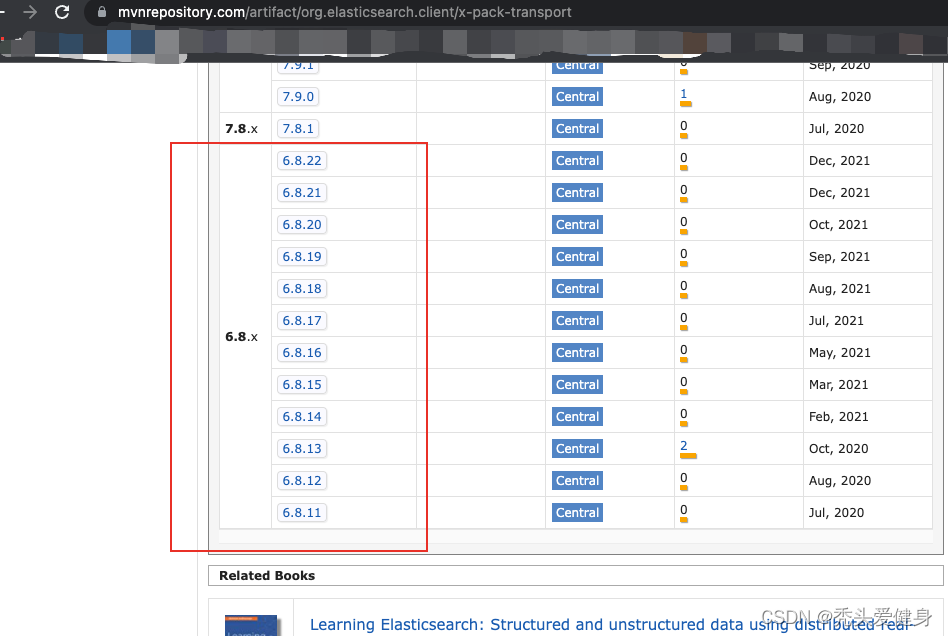The image size is (948, 636).
Task: Open version 6.8.17 release page
Action: coord(302,320)
